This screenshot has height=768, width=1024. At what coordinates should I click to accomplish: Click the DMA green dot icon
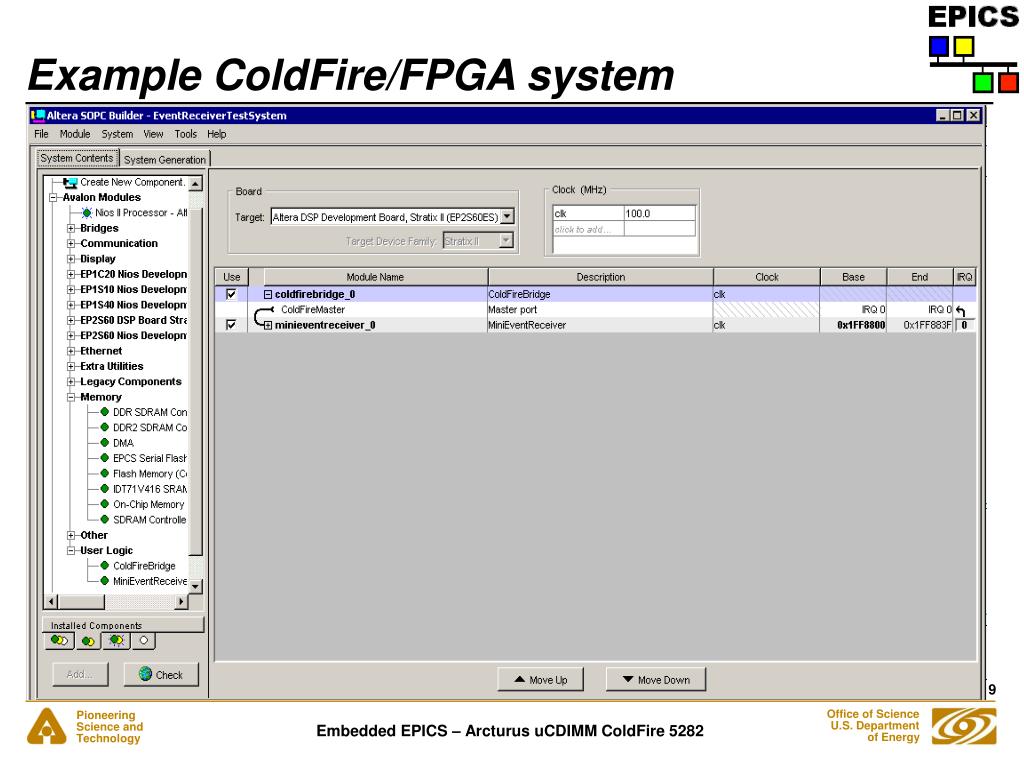[x=104, y=443]
